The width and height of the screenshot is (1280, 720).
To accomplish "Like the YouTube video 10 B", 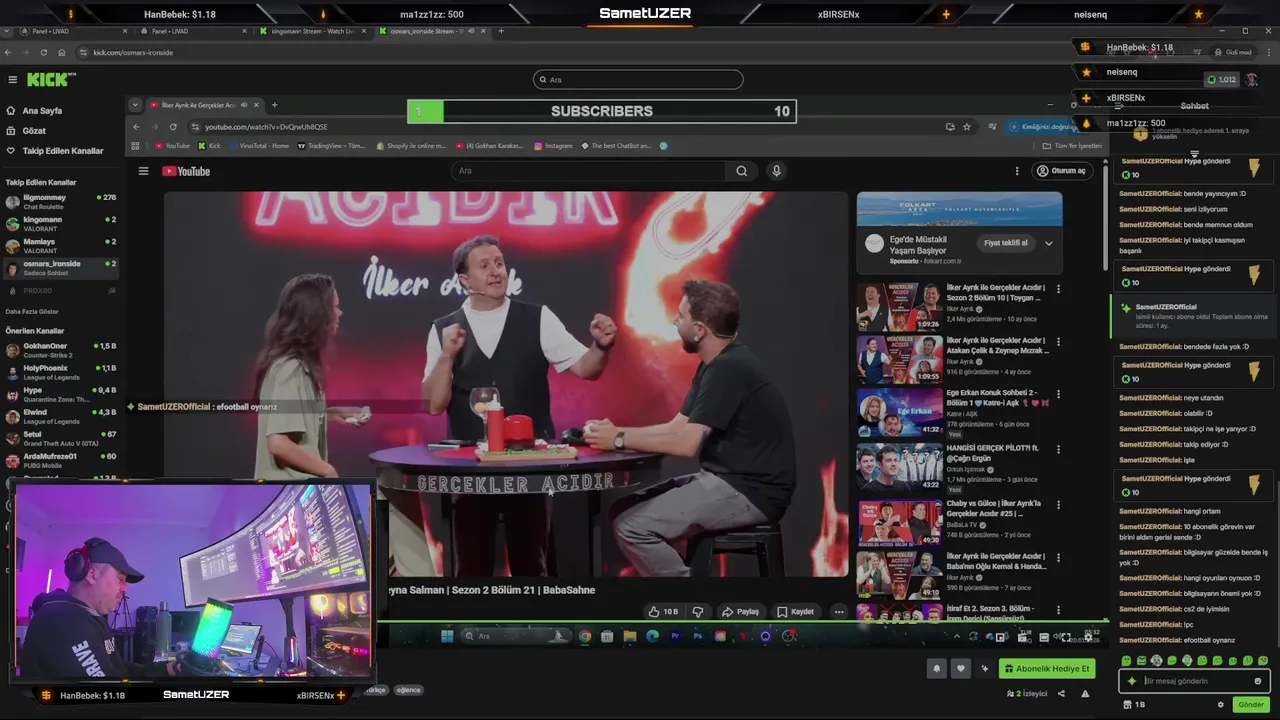I will pos(663,611).
